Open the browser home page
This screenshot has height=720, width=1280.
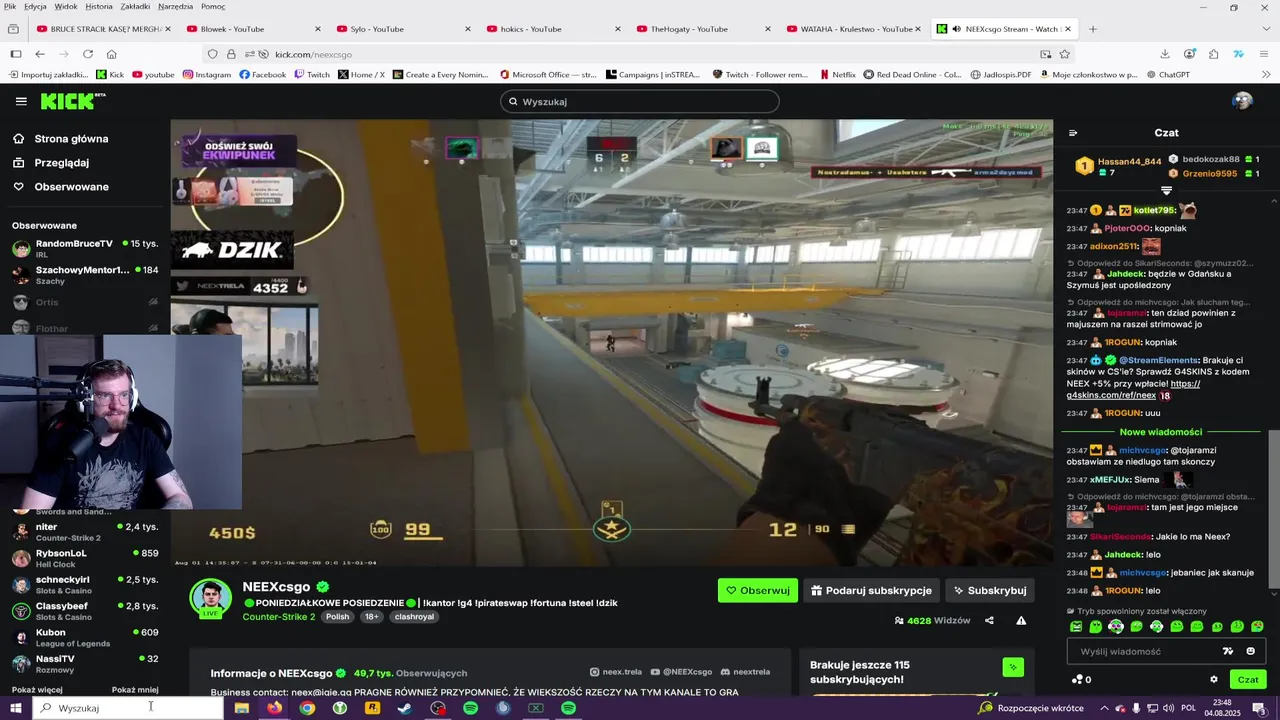[x=111, y=54]
